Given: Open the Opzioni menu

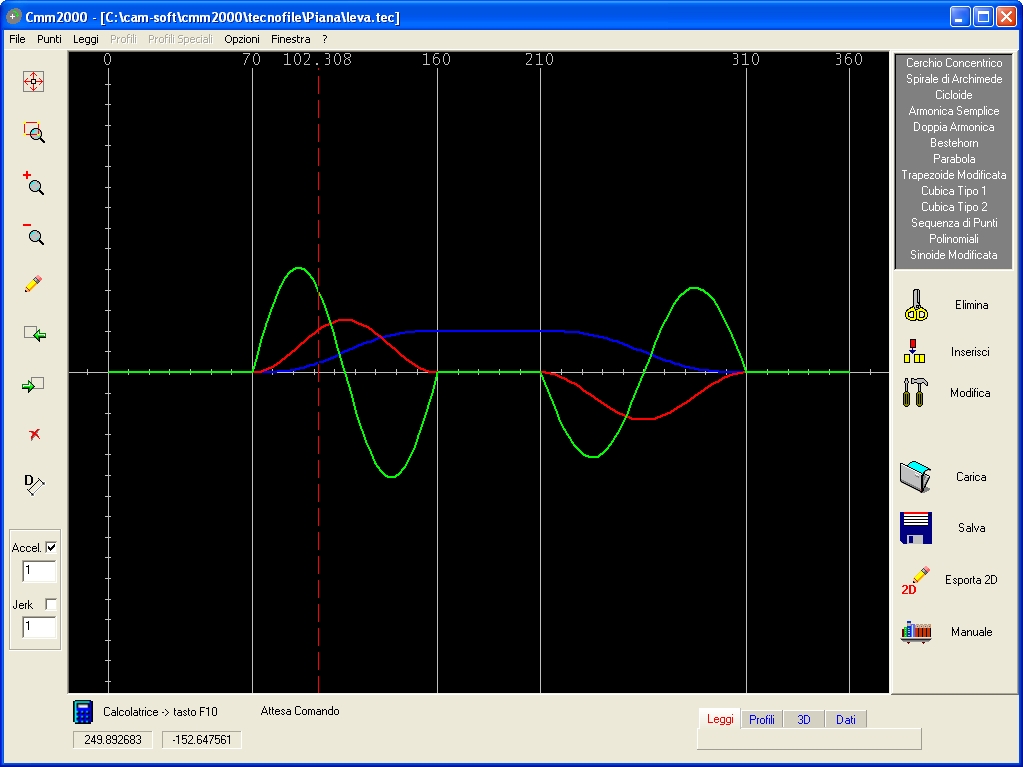Looking at the screenshot, I should tap(242, 39).
